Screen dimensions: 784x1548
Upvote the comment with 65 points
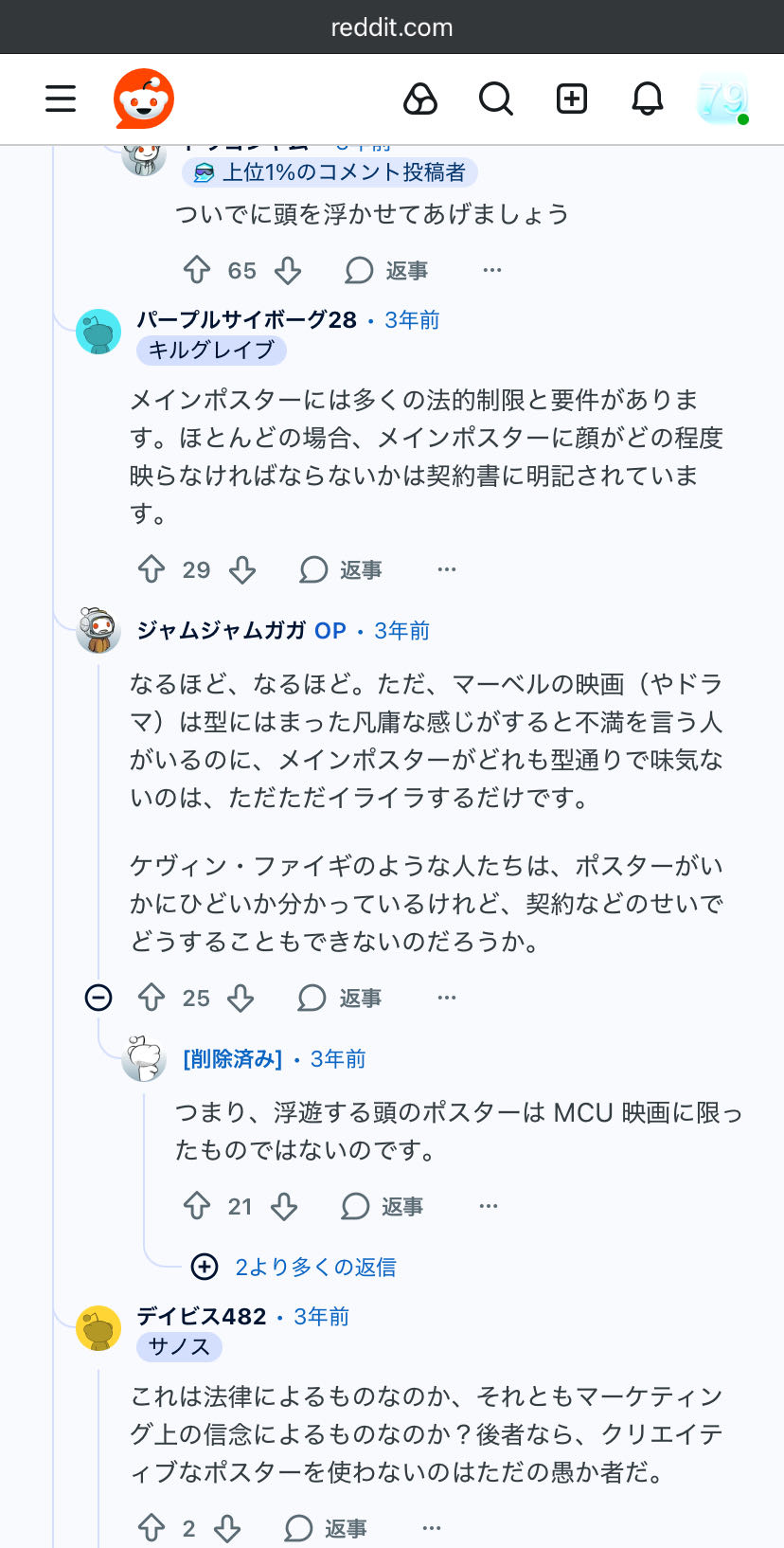(197, 271)
